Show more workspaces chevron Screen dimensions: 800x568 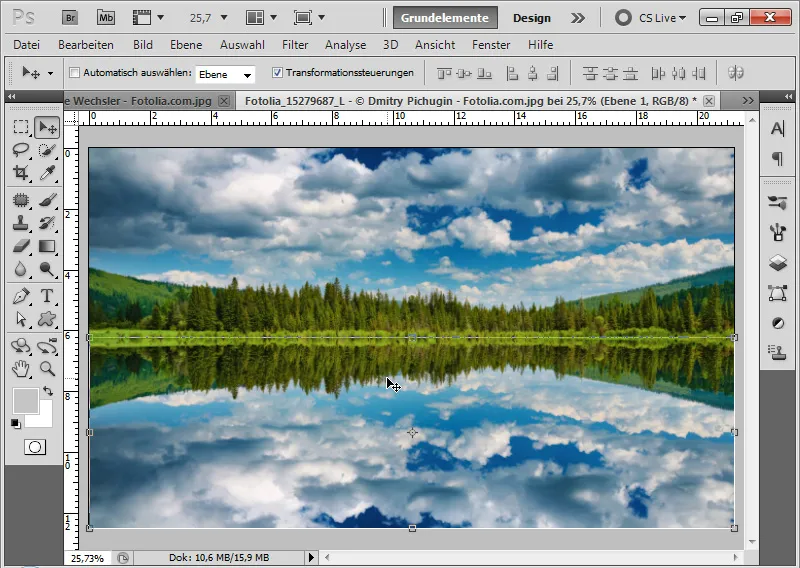[x=578, y=18]
